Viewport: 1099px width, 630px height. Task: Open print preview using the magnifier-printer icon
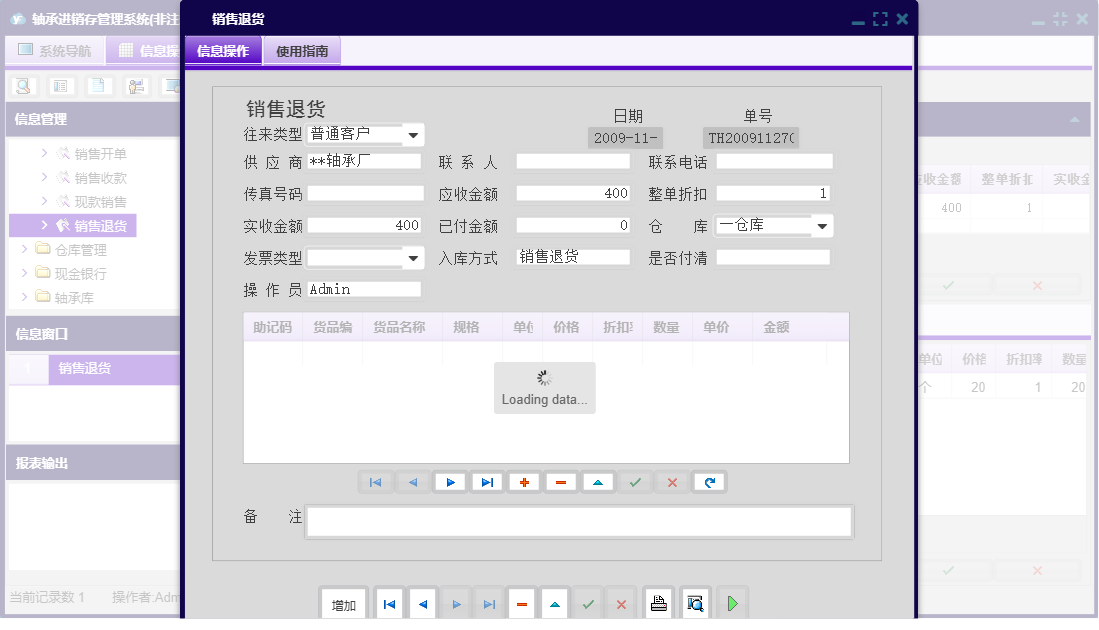pos(695,602)
